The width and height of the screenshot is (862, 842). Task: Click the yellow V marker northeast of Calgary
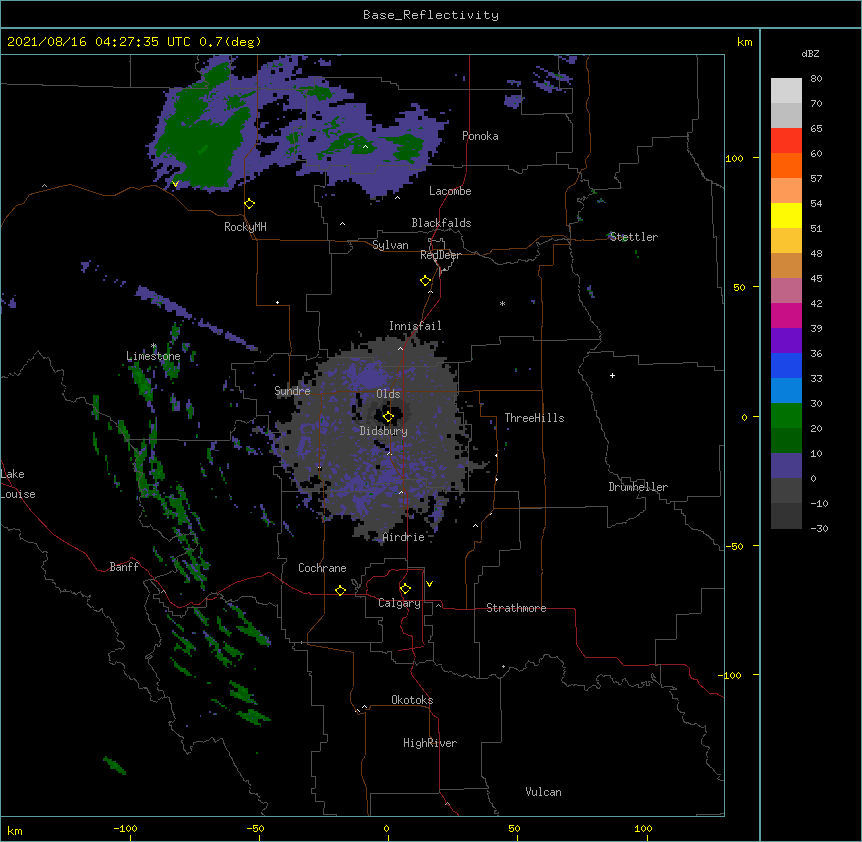click(x=429, y=584)
